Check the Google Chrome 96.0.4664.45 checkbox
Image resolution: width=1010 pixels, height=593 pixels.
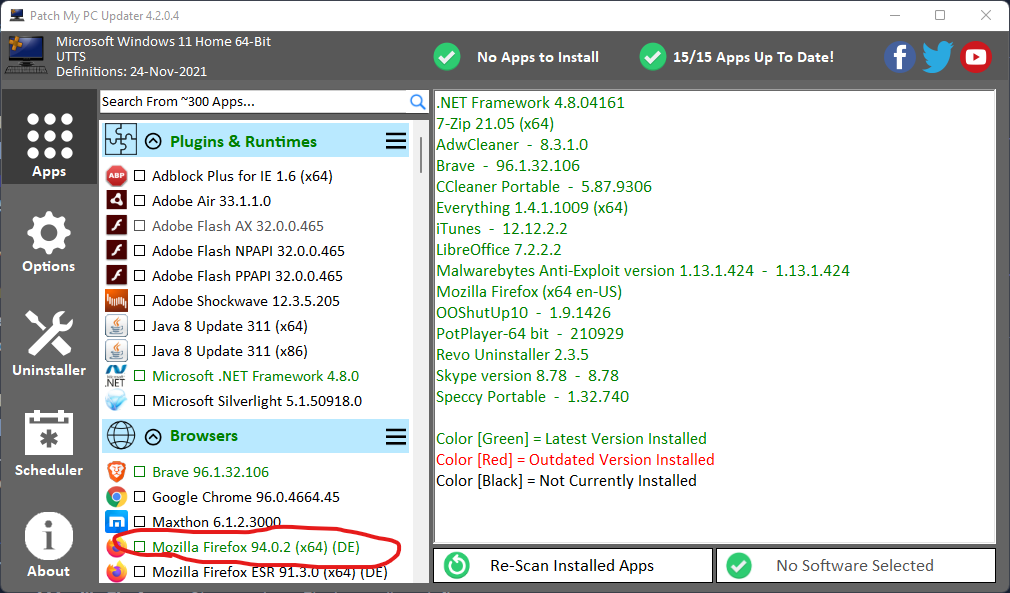pos(140,497)
